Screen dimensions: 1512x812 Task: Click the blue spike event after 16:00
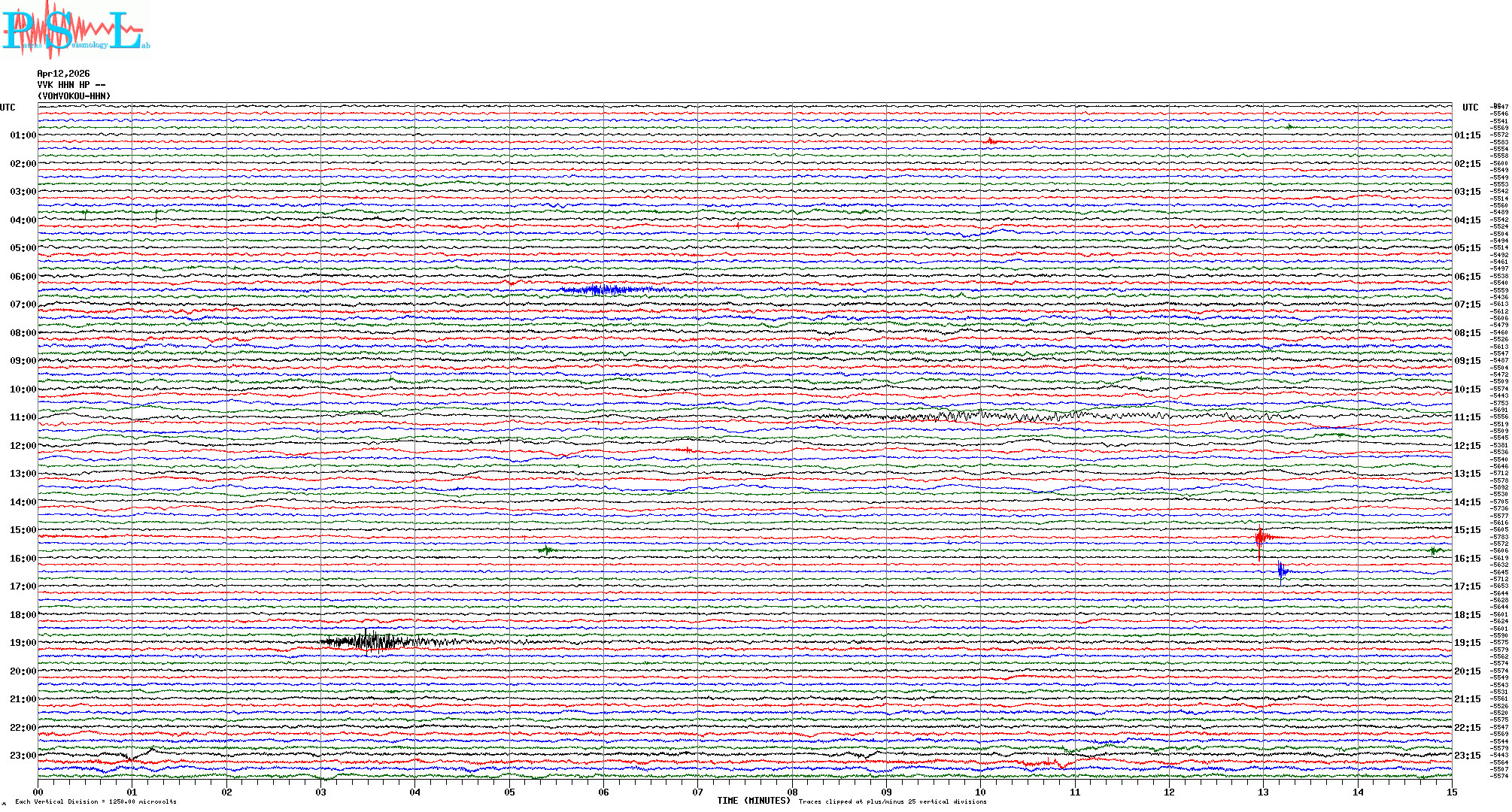(1281, 572)
